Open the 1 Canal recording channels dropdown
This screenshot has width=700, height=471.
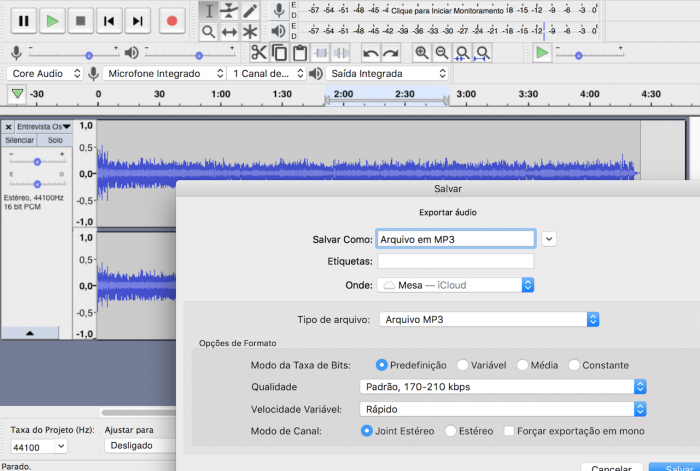point(267,74)
